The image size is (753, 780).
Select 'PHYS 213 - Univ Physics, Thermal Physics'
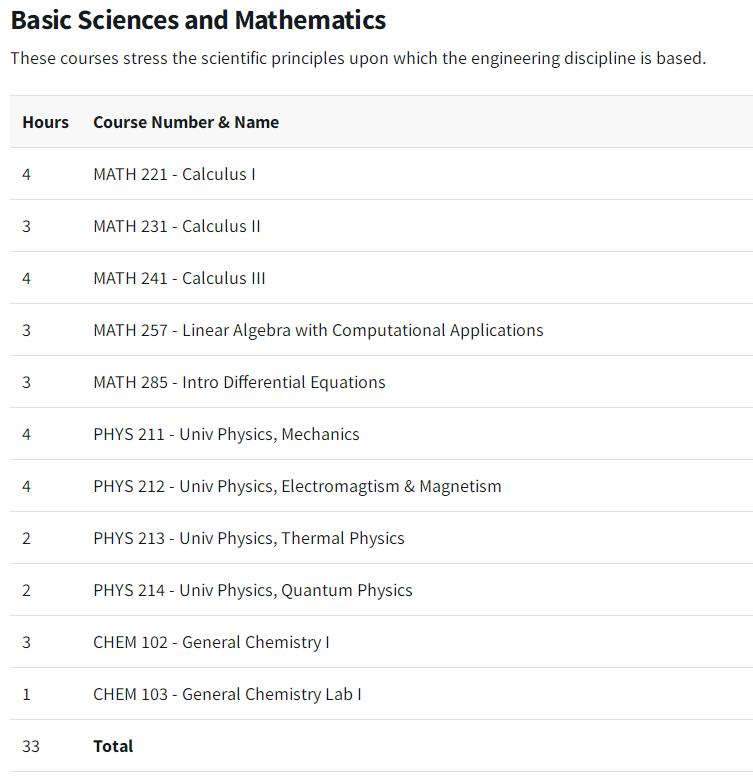[x=249, y=538]
